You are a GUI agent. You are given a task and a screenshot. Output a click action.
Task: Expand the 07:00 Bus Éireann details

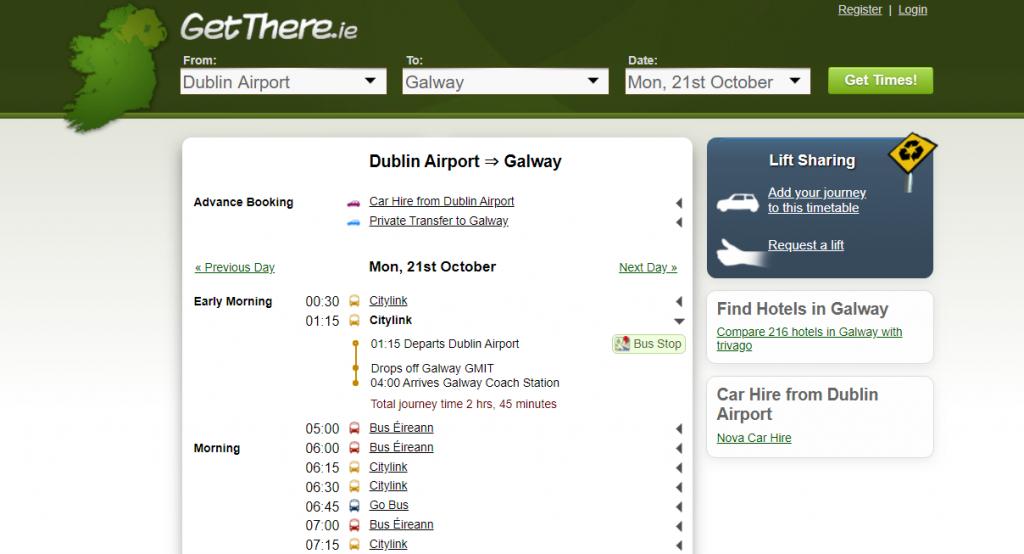click(679, 526)
